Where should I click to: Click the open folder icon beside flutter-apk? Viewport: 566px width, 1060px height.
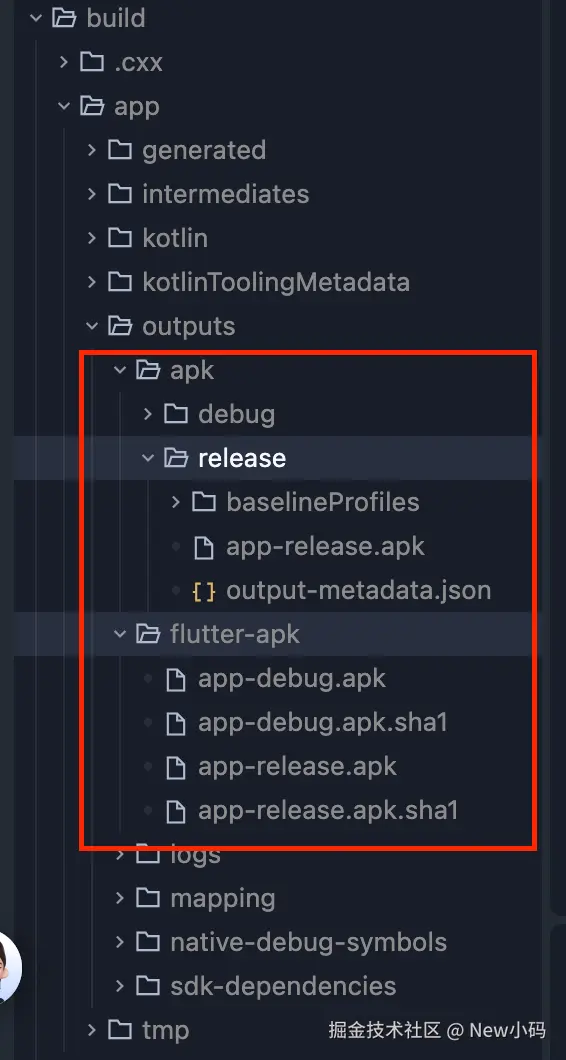148,634
